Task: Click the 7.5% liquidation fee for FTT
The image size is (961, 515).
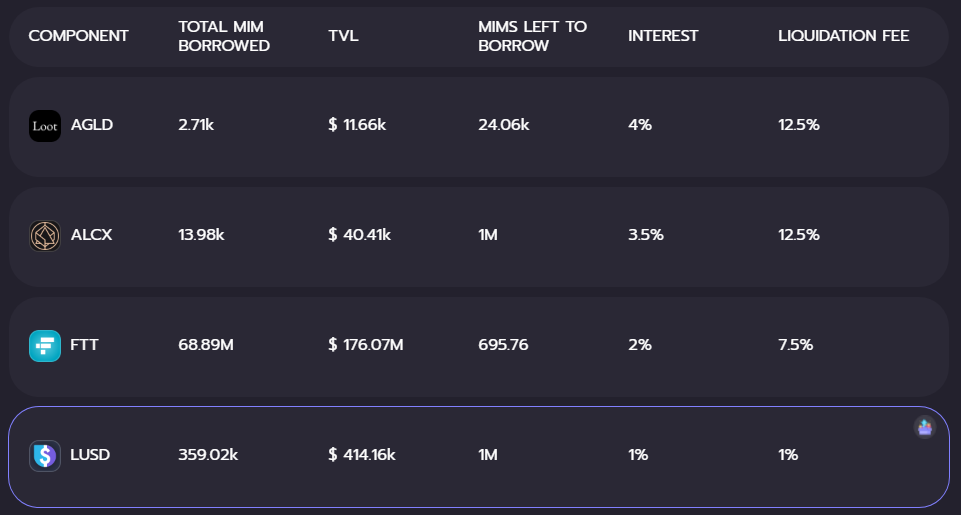Action: click(796, 345)
